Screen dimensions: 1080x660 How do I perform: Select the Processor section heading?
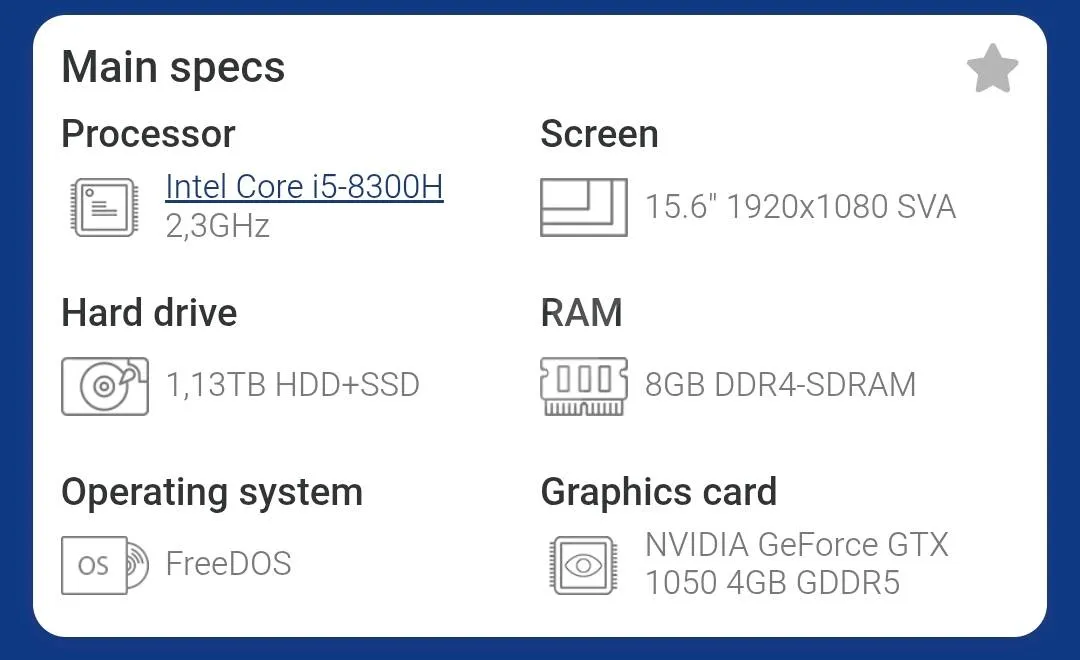[148, 134]
